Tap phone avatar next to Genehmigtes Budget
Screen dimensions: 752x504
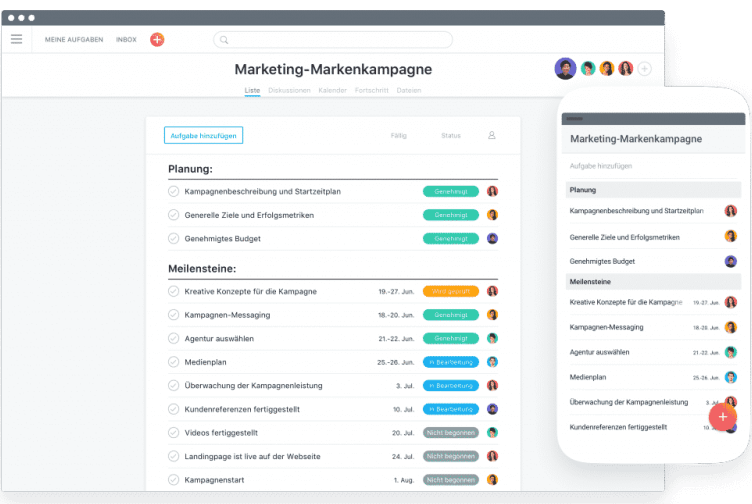point(730,261)
